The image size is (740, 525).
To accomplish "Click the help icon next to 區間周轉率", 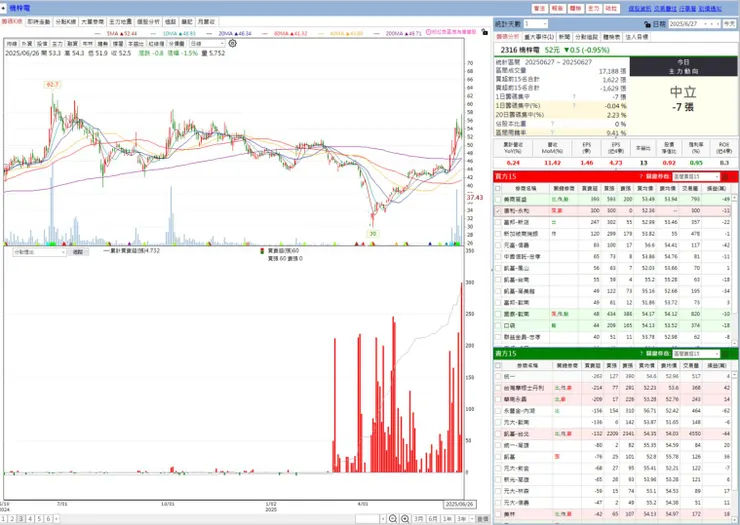I will (x=552, y=133).
